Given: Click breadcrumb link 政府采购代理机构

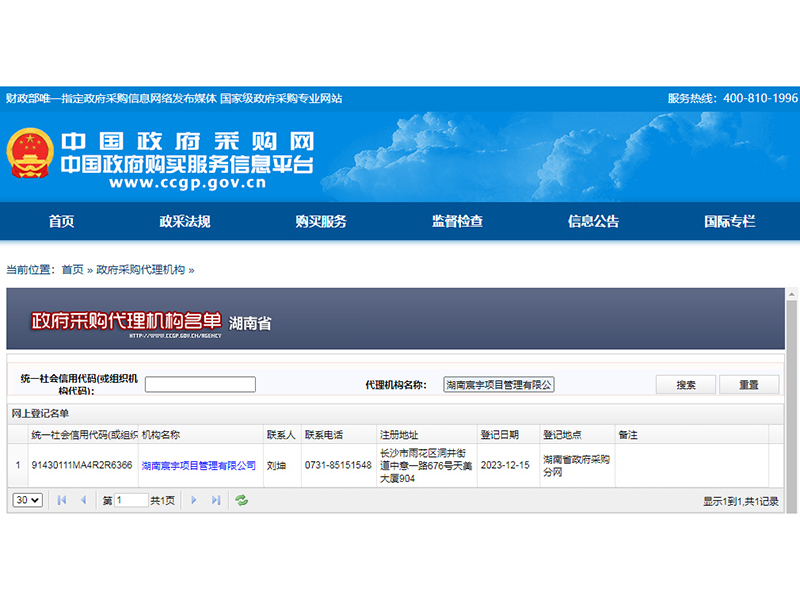Looking at the screenshot, I should click(140, 269).
